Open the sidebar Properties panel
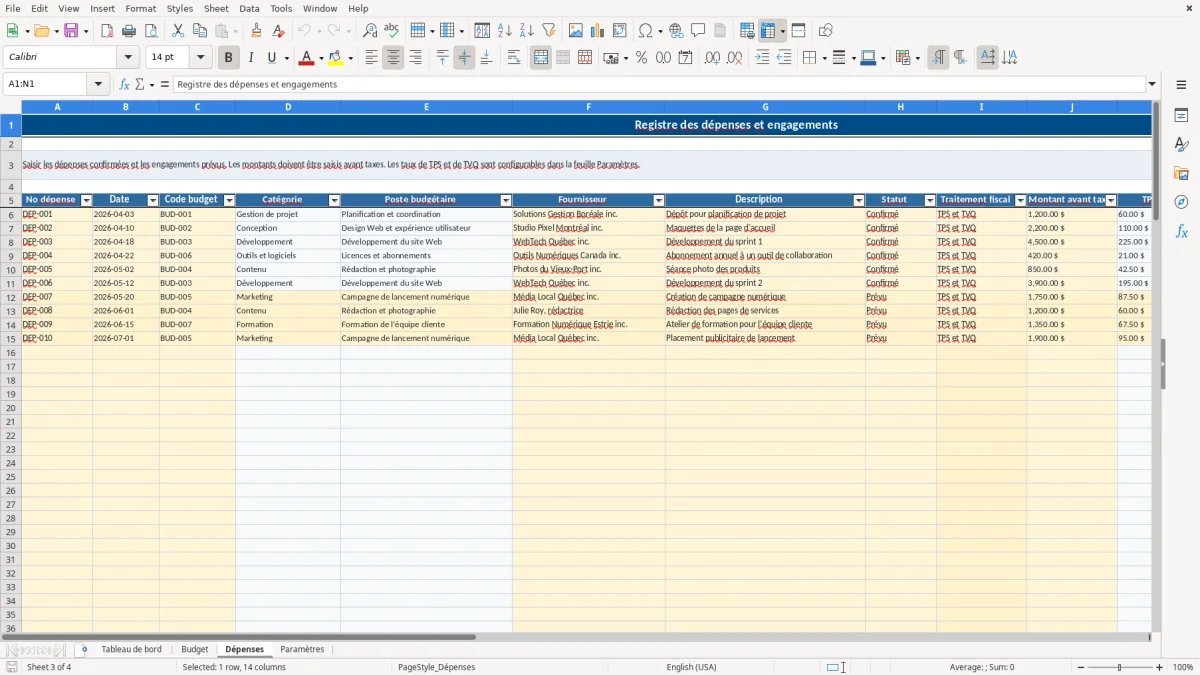 pyautogui.click(x=1181, y=116)
